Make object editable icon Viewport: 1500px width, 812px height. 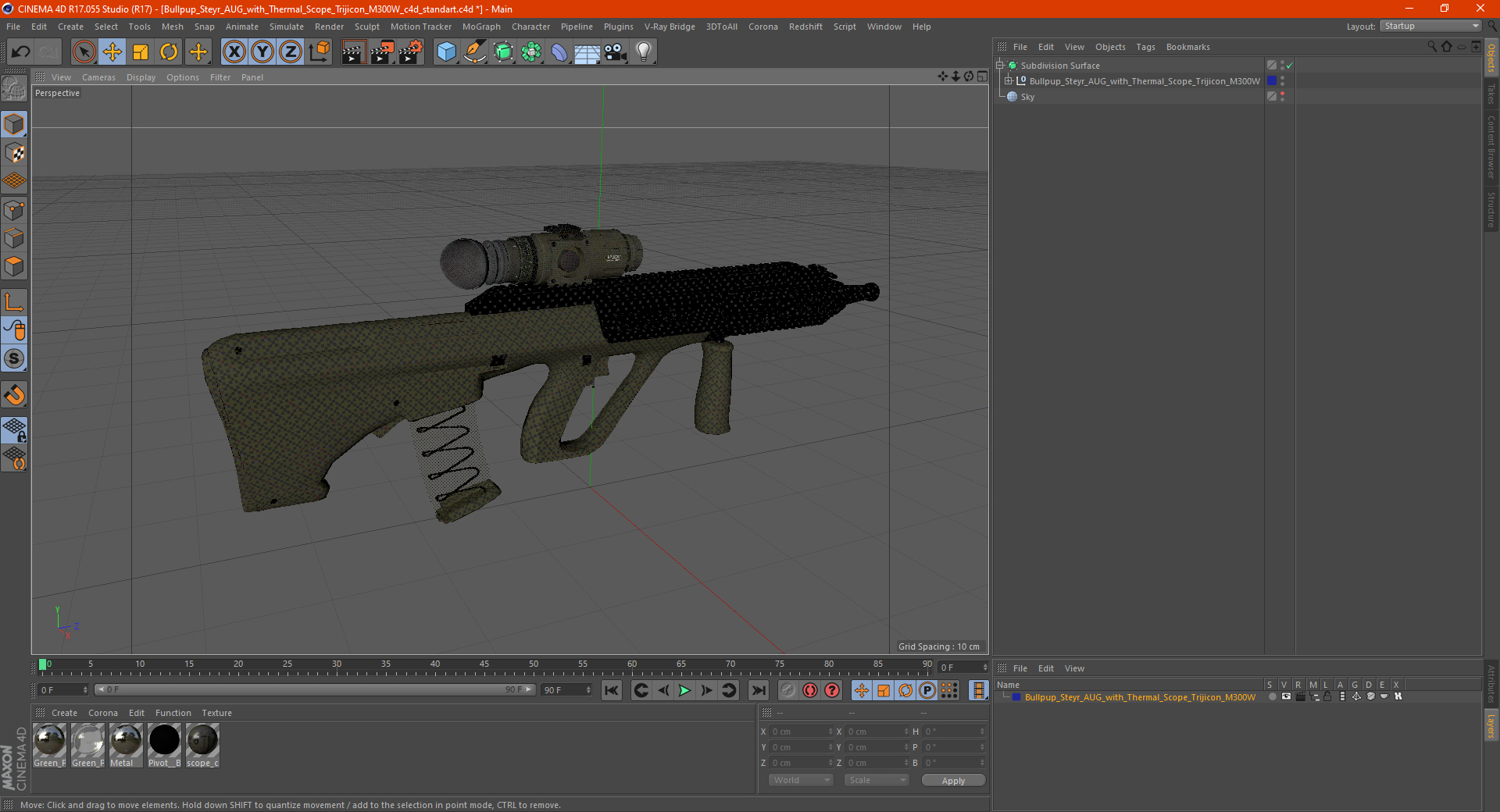point(14,89)
